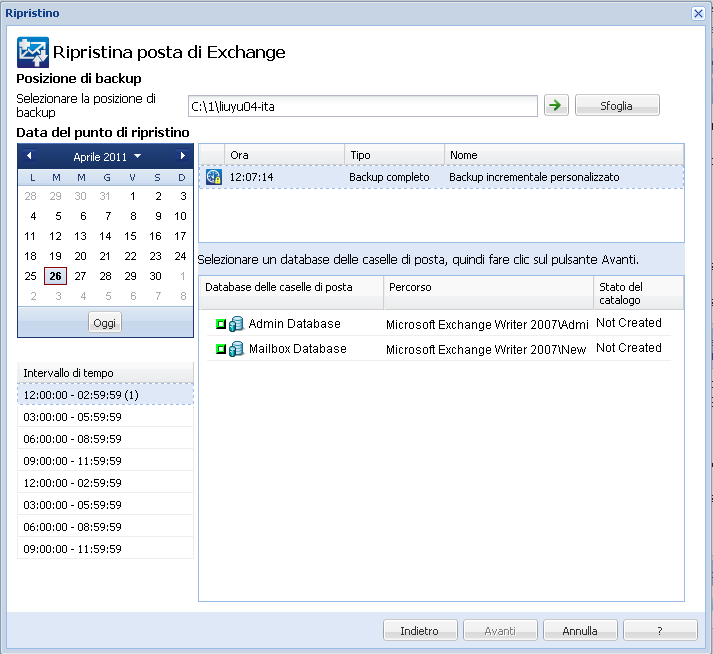
Task: Toggle the Mailbox Database green checkbox
Action: point(220,349)
